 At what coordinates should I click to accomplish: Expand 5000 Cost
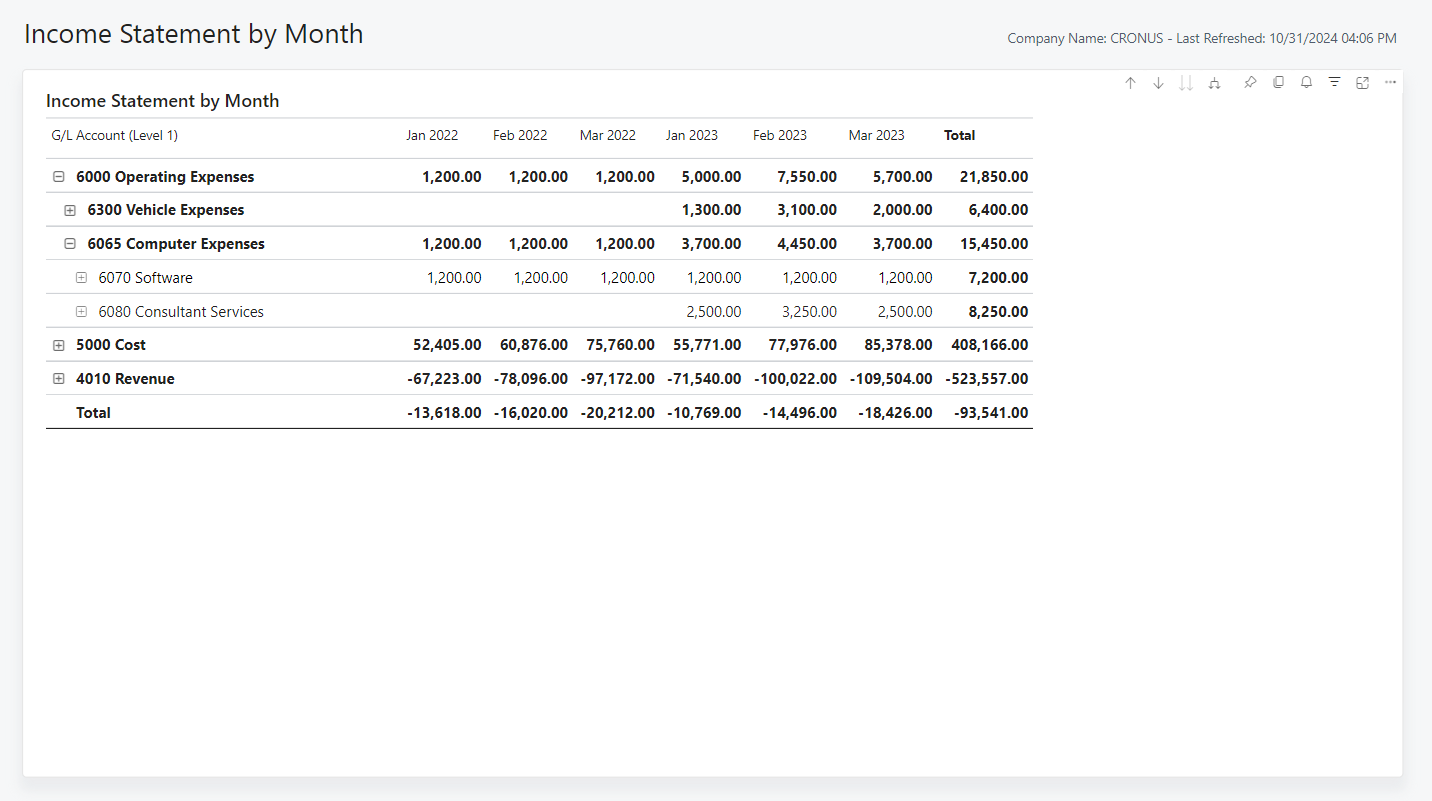(58, 344)
